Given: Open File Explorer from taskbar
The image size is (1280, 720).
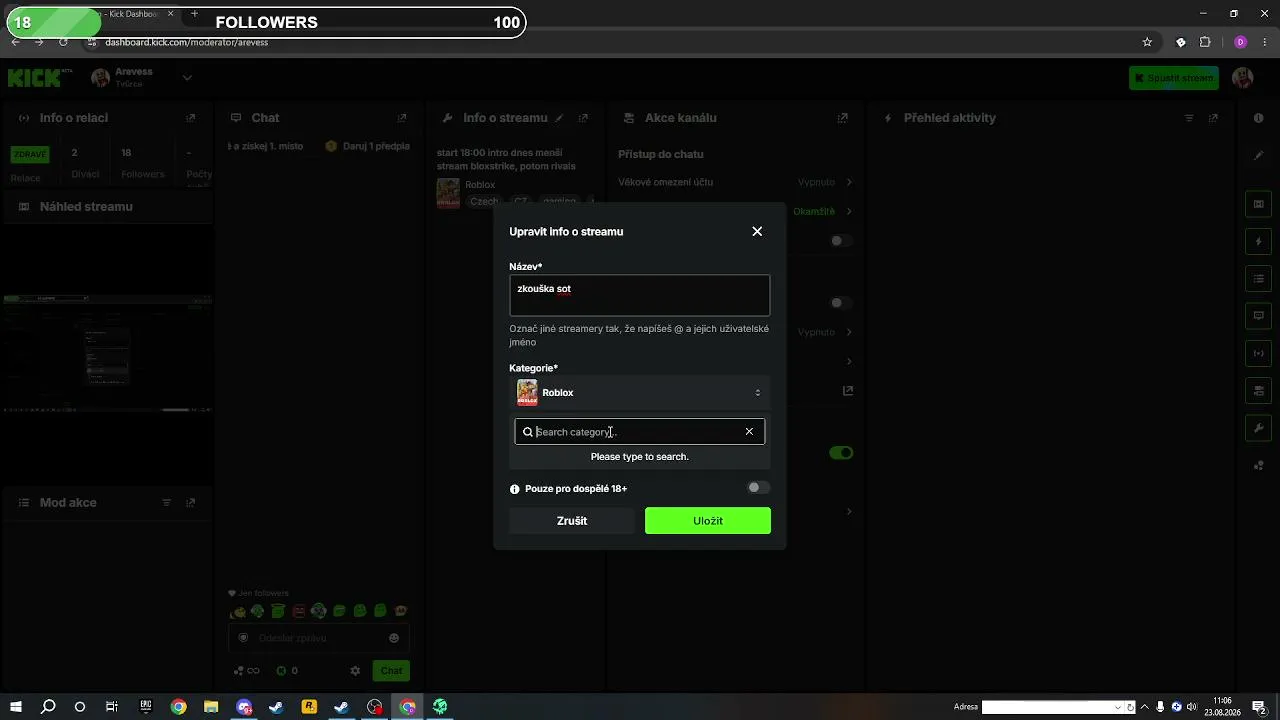Looking at the screenshot, I should pos(211,707).
